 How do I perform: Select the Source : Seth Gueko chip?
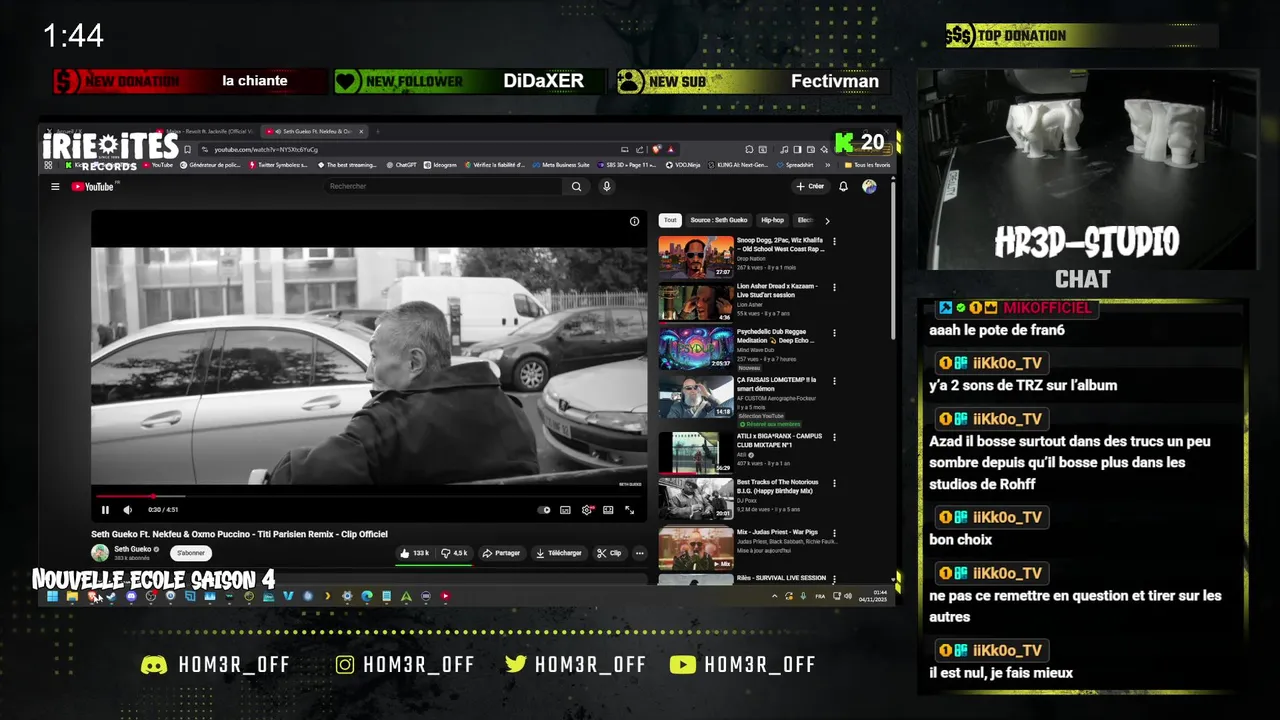click(718, 220)
